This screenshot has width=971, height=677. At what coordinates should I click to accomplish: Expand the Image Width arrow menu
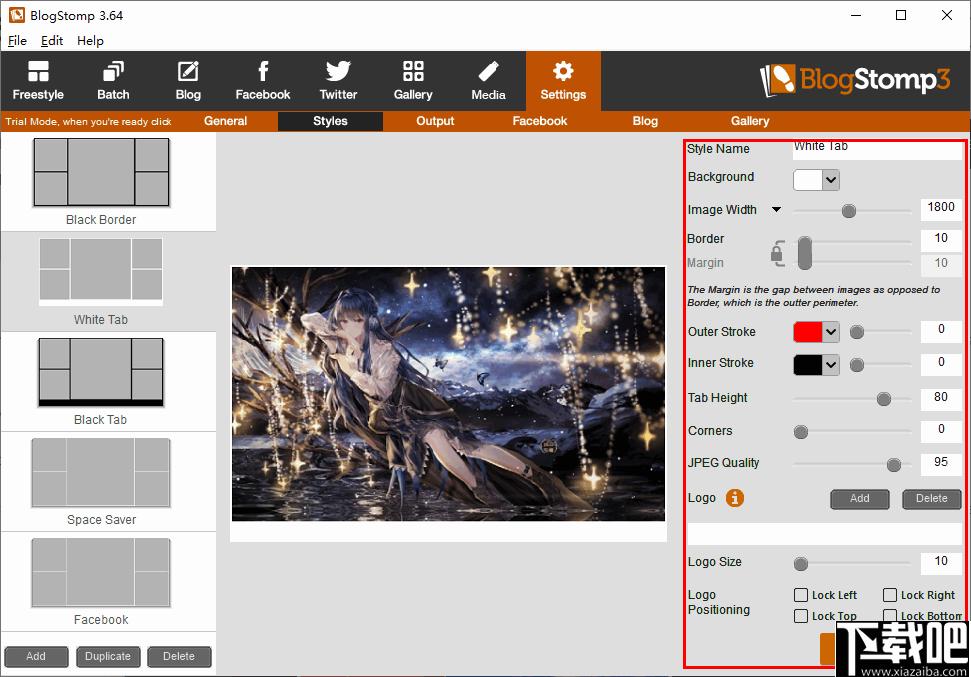(777, 209)
